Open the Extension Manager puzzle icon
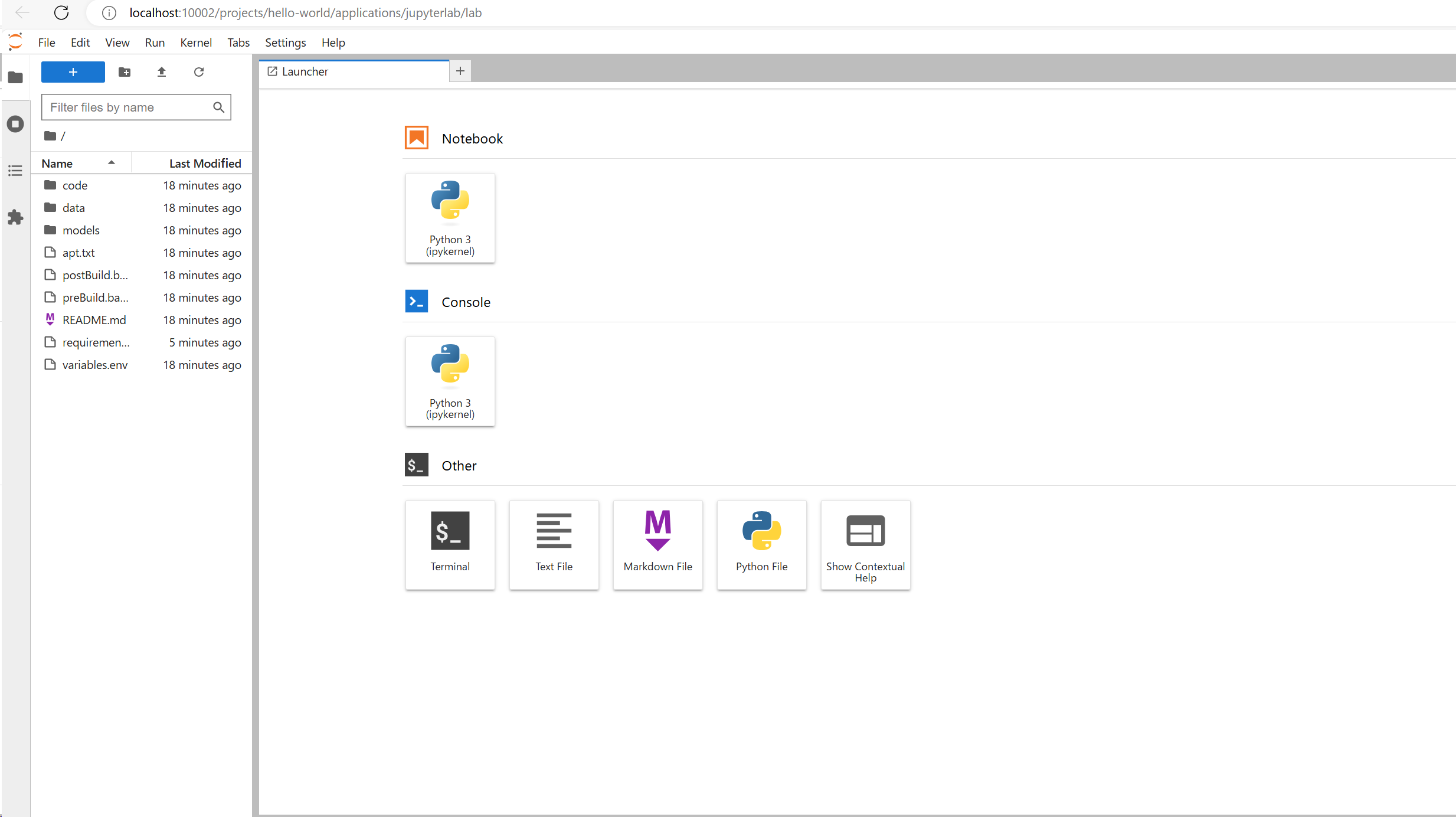The width and height of the screenshot is (1456, 817). (15, 217)
